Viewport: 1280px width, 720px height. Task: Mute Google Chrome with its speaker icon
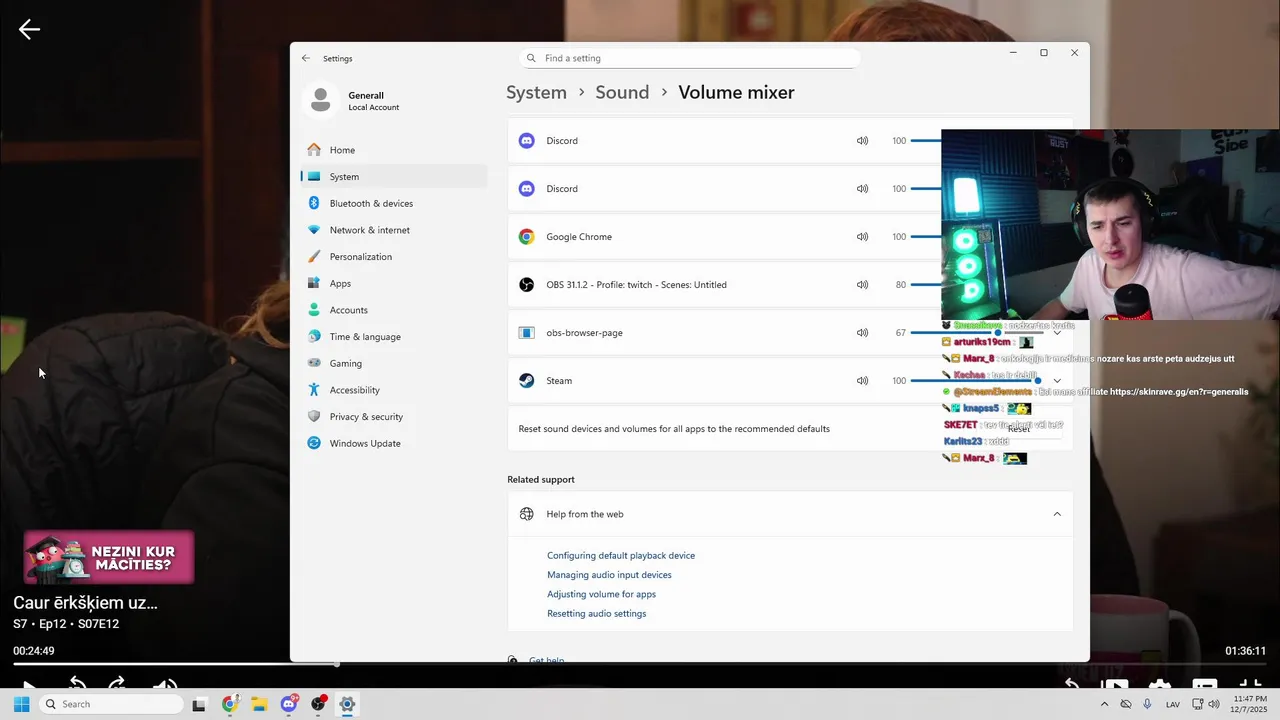point(862,237)
